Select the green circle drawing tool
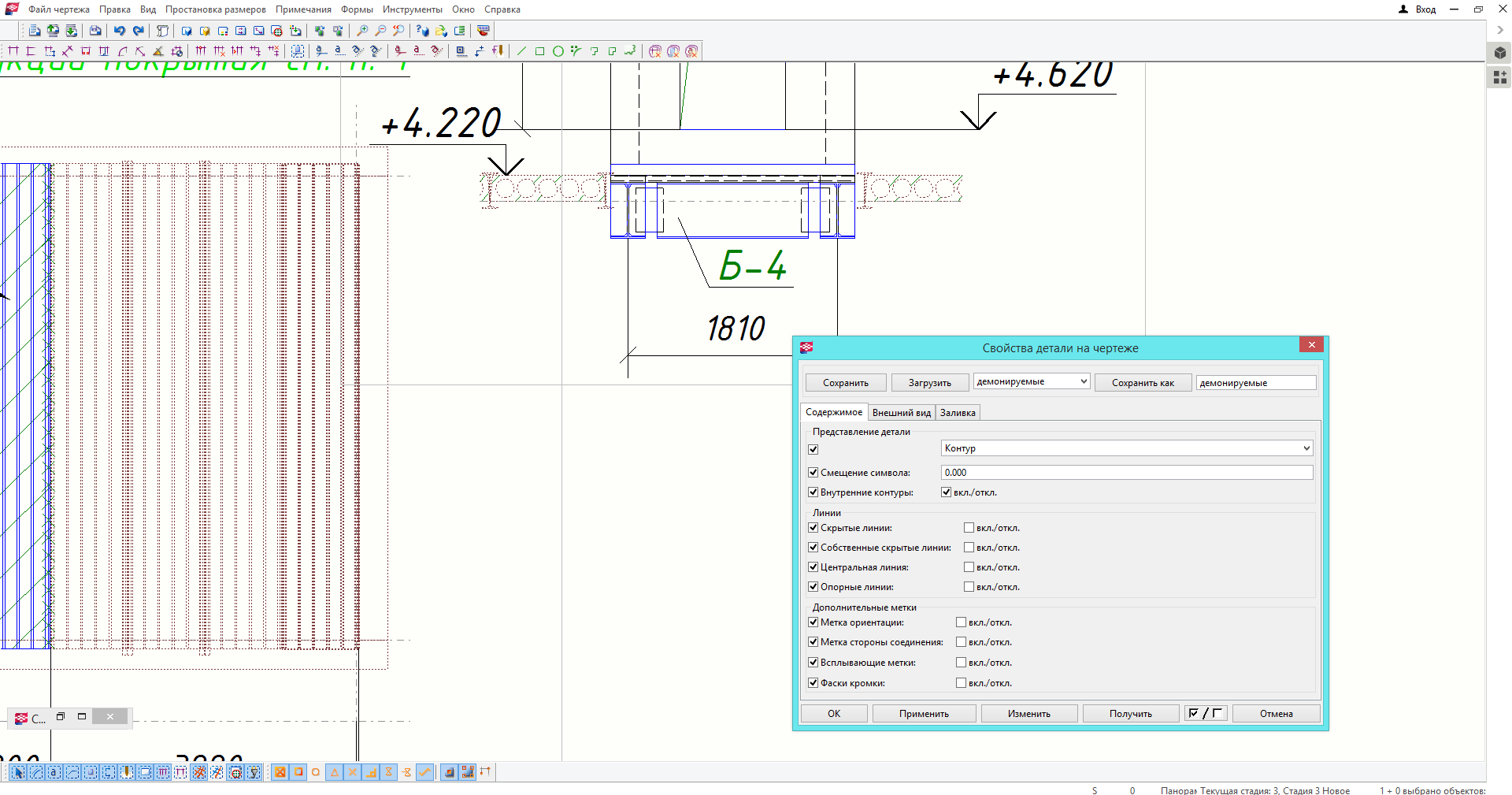 click(x=558, y=51)
